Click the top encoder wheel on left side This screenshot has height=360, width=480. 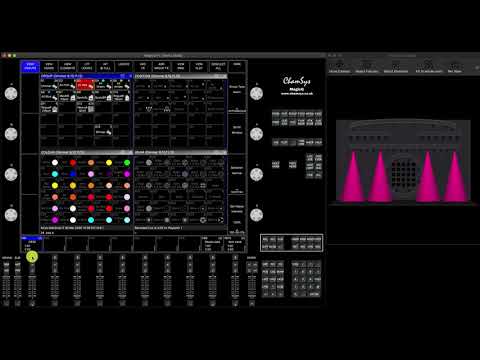[11, 93]
